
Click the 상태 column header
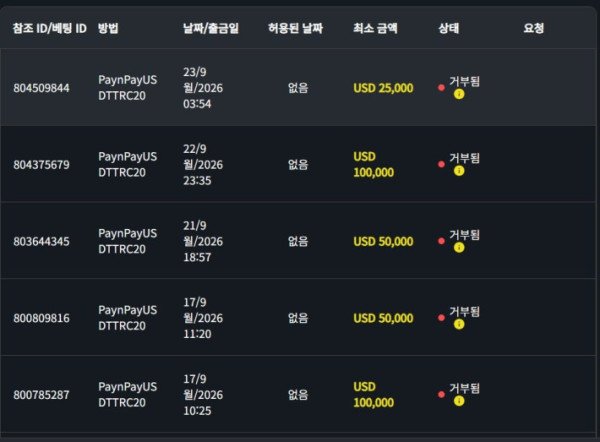pos(449,28)
